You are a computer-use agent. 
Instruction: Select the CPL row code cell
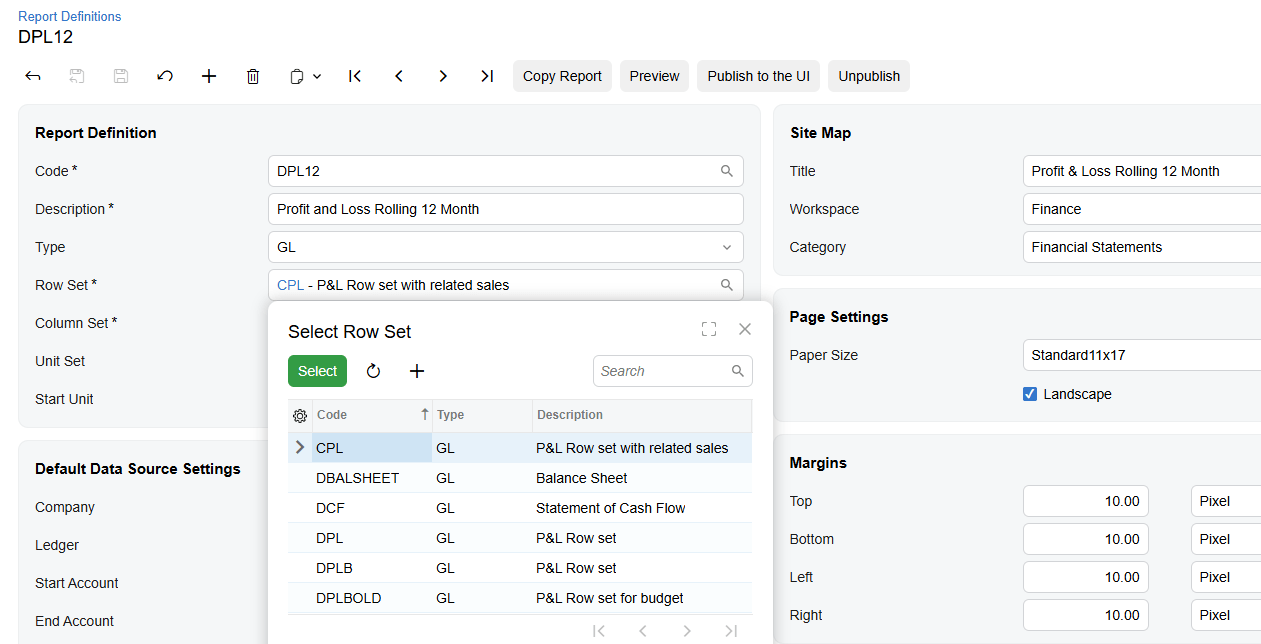point(372,448)
